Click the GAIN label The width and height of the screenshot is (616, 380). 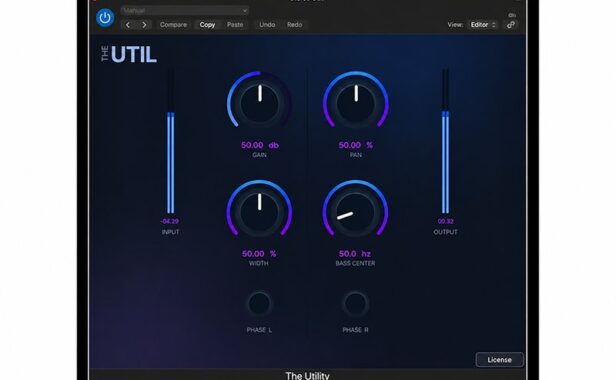click(259, 155)
